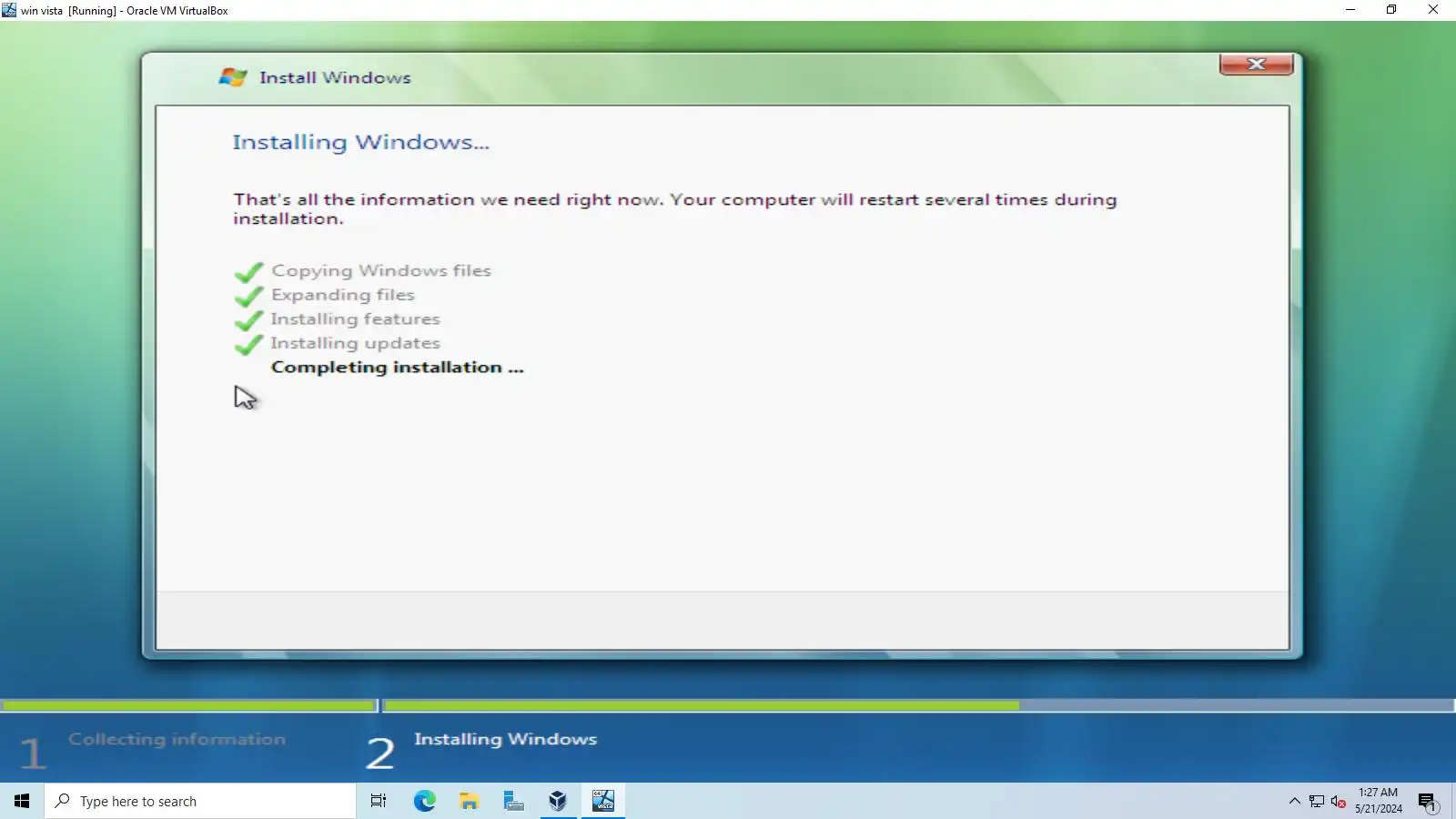Click the 'Installing Windows' stage label at bottom

(x=506, y=739)
